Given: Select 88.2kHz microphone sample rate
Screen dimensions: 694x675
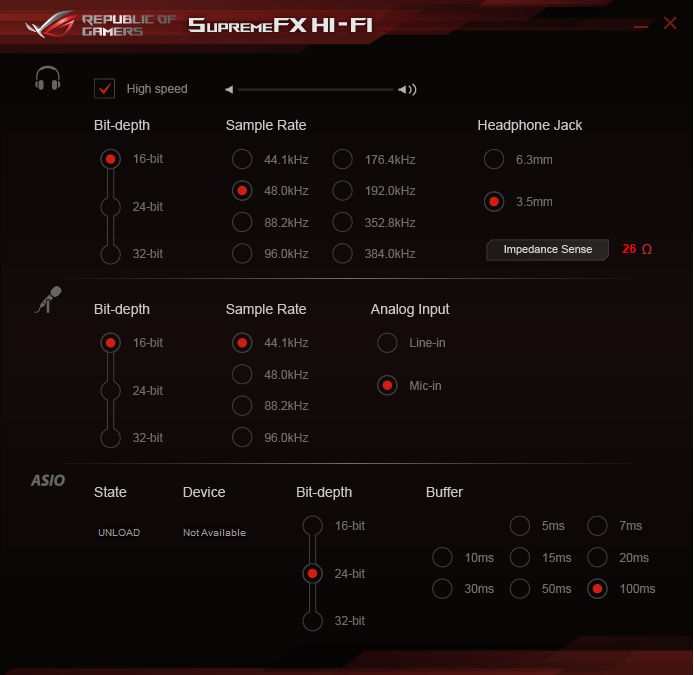Looking at the screenshot, I should (242, 406).
